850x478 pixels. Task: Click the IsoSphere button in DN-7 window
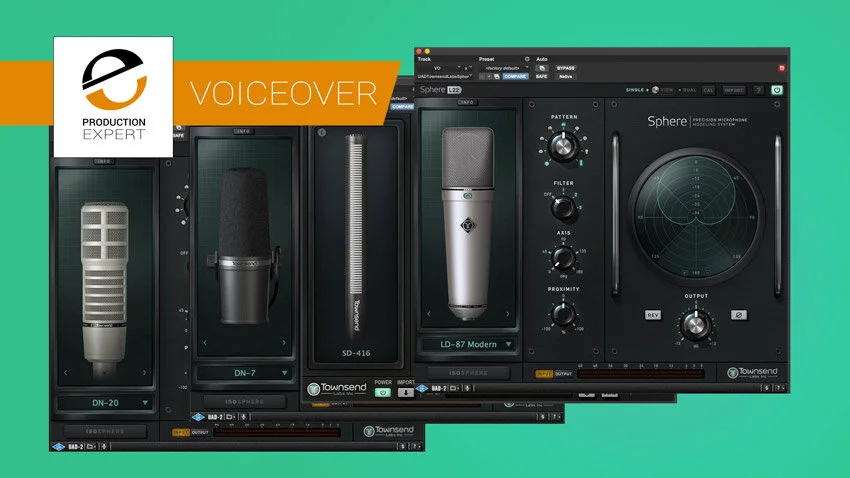tap(244, 402)
